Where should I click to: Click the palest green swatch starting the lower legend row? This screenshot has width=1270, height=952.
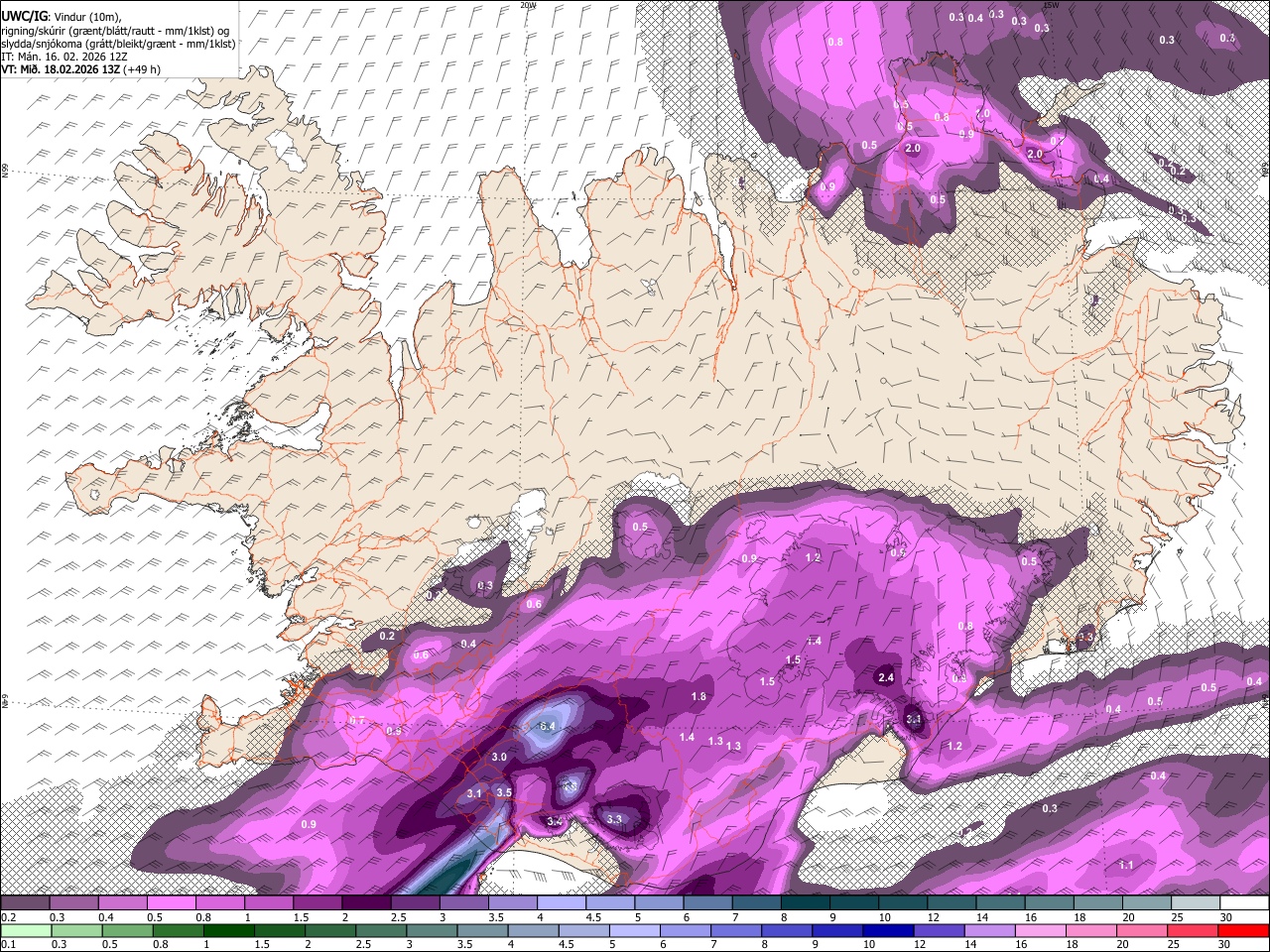(x=26, y=931)
